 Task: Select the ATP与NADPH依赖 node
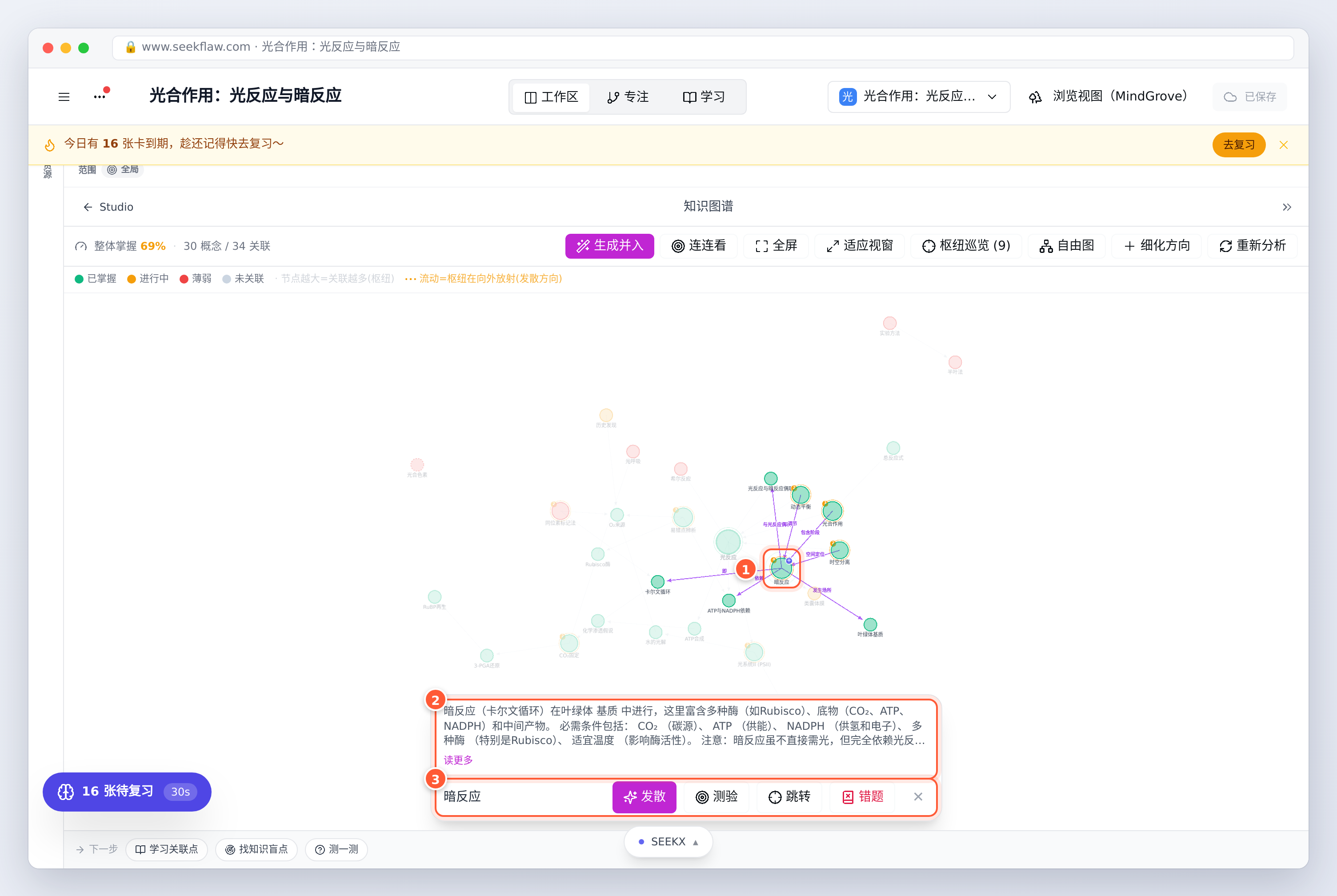[x=729, y=600]
